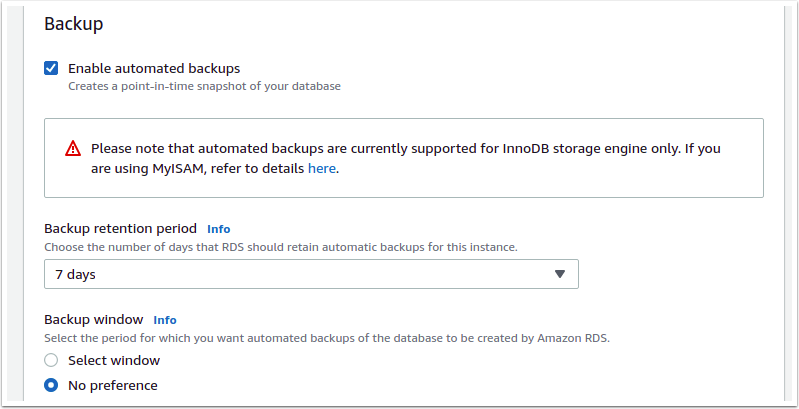
Task: Choose the No preference radio button
Action: pyautogui.click(x=51, y=385)
